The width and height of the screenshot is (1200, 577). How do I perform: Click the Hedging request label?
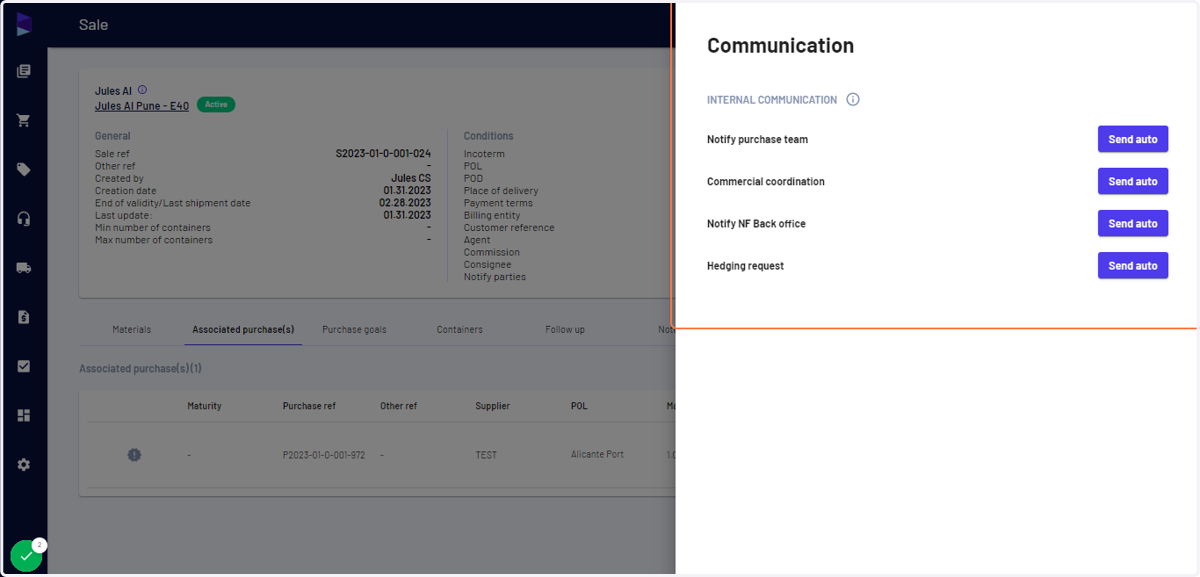click(x=745, y=266)
